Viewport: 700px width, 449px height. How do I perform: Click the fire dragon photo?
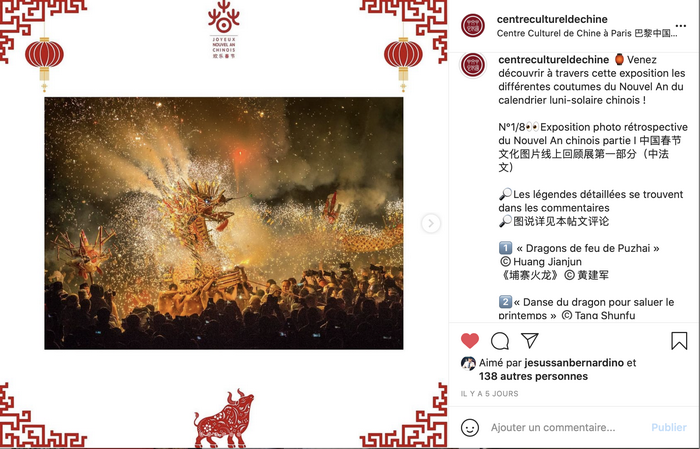224,223
